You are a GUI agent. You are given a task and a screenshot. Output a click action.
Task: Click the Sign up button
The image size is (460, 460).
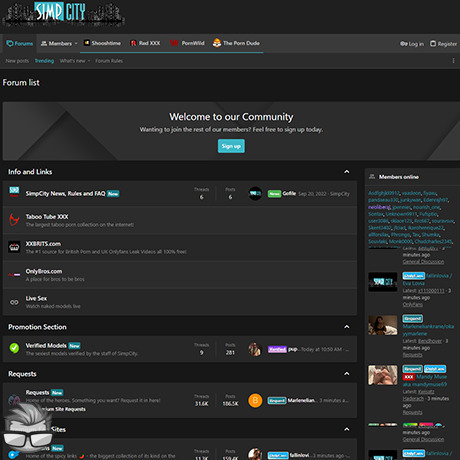[231, 146]
